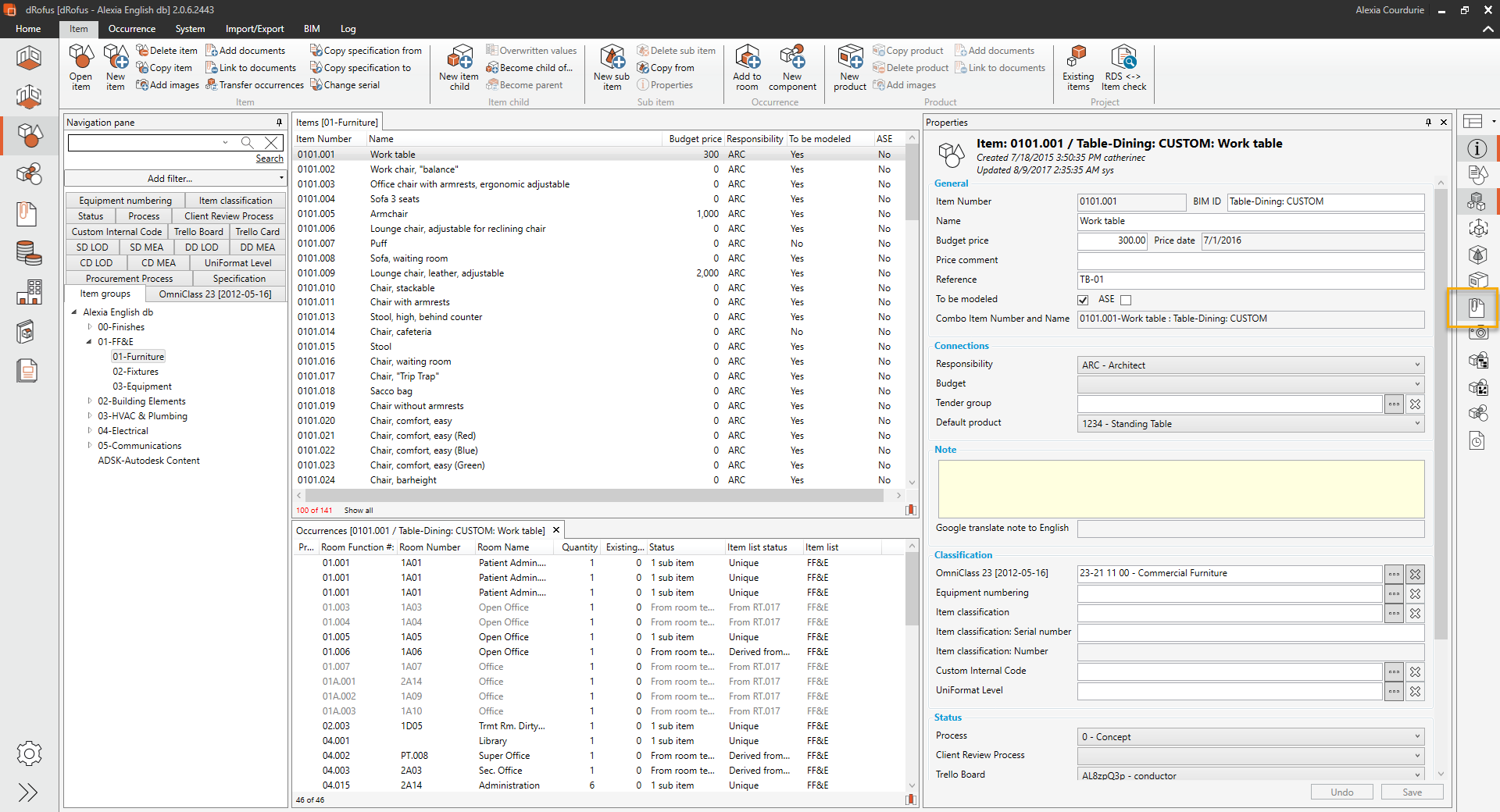The width and height of the screenshot is (1500, 812).
Task: Switch to the Import/Export tab
Action: tap(255, 29)
